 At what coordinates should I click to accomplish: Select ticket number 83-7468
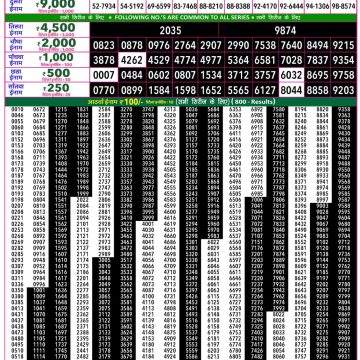tap(185, 6)
